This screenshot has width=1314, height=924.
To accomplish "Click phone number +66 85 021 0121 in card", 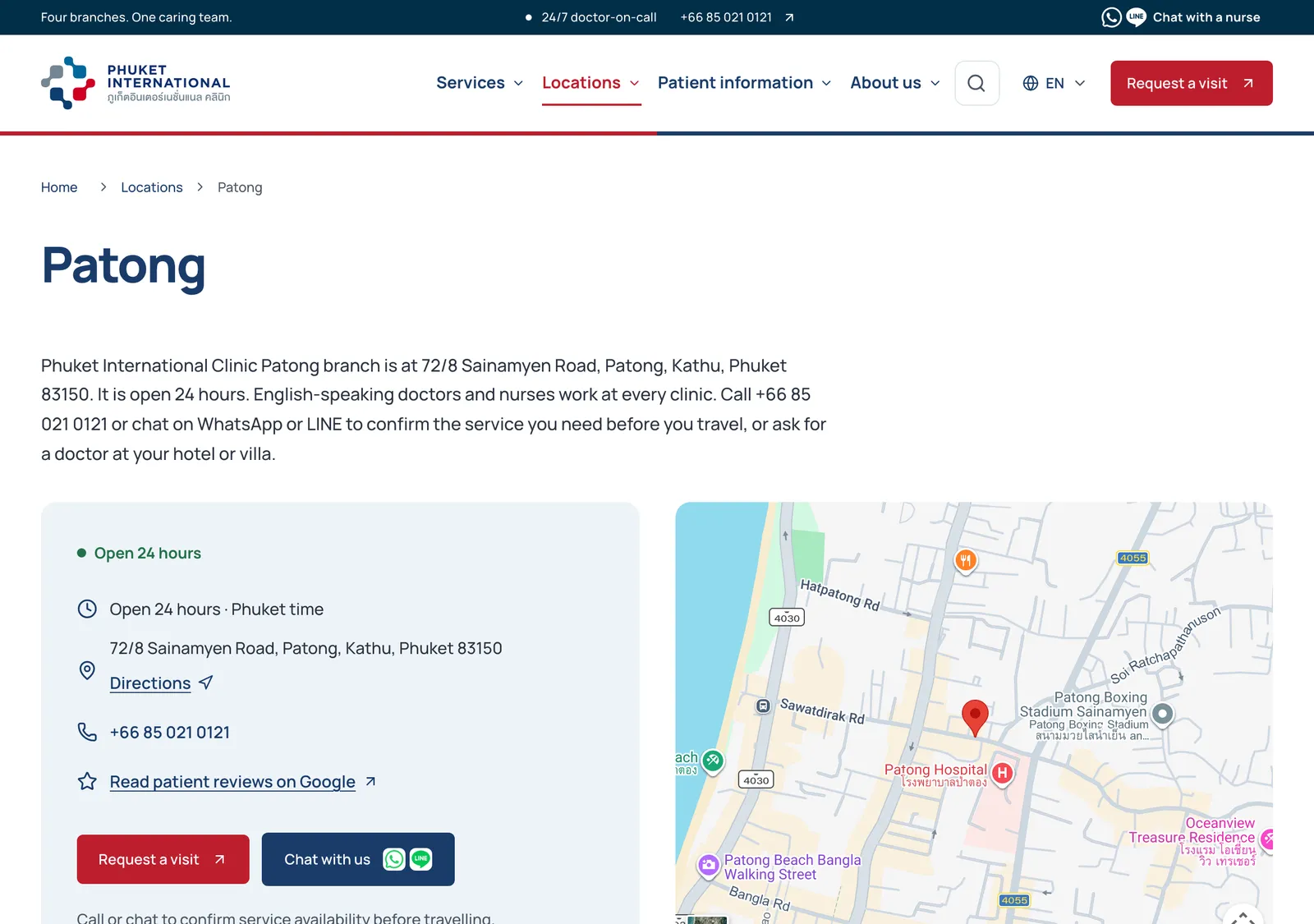I will 170,732.
